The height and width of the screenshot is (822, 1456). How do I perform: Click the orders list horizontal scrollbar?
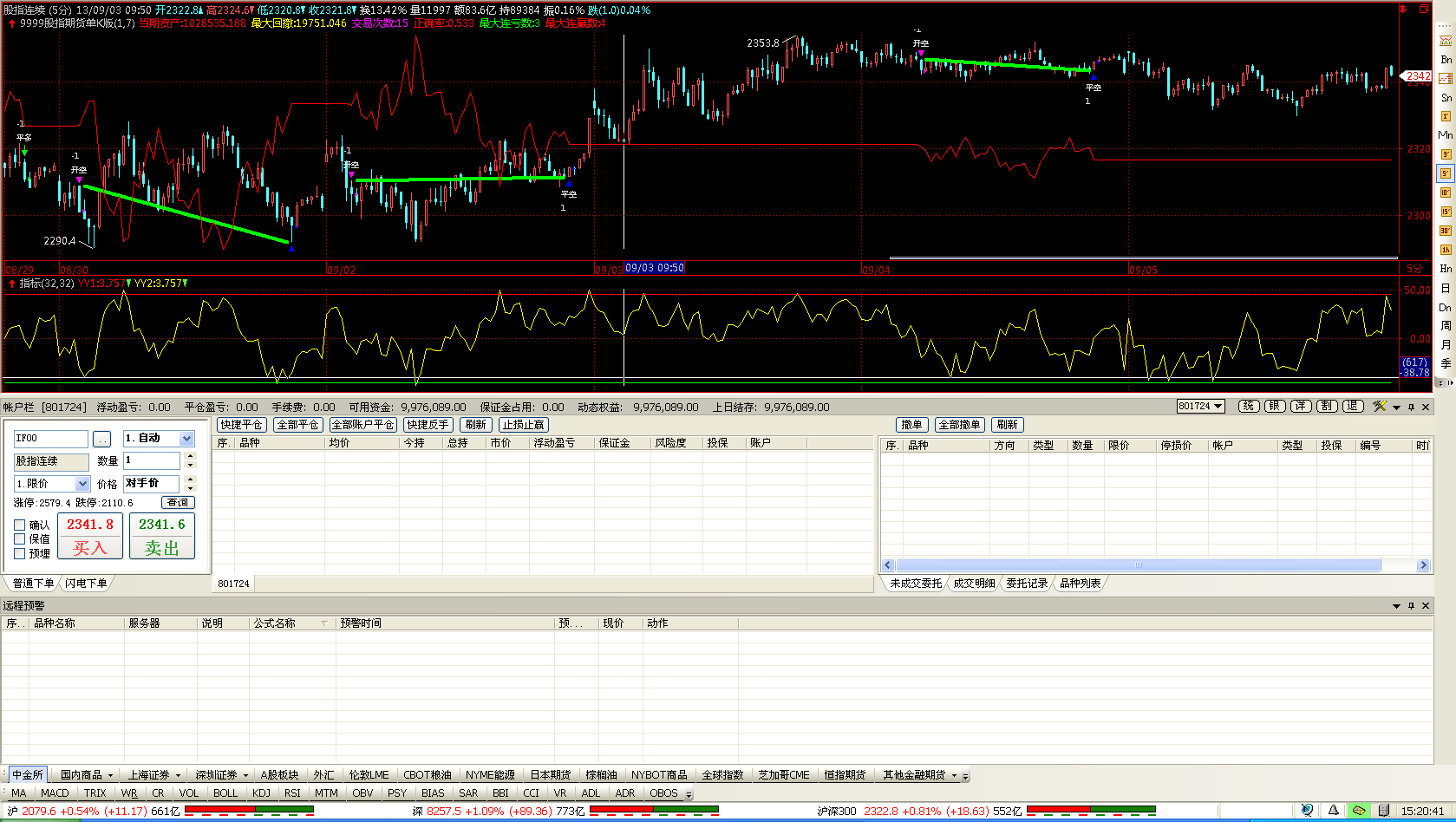pyautogui.click(x=1138, y=565)
